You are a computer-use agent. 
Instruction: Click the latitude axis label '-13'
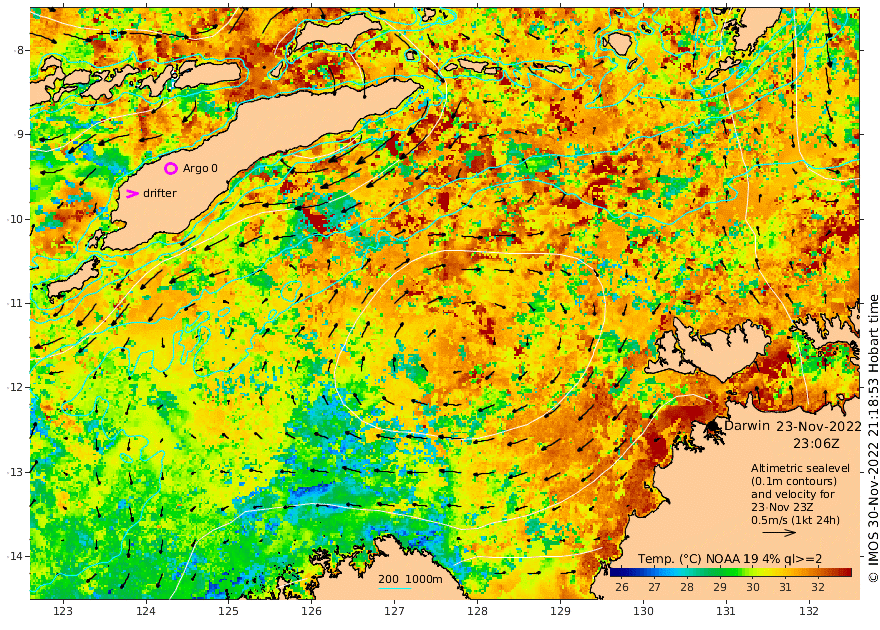point(15,472)
